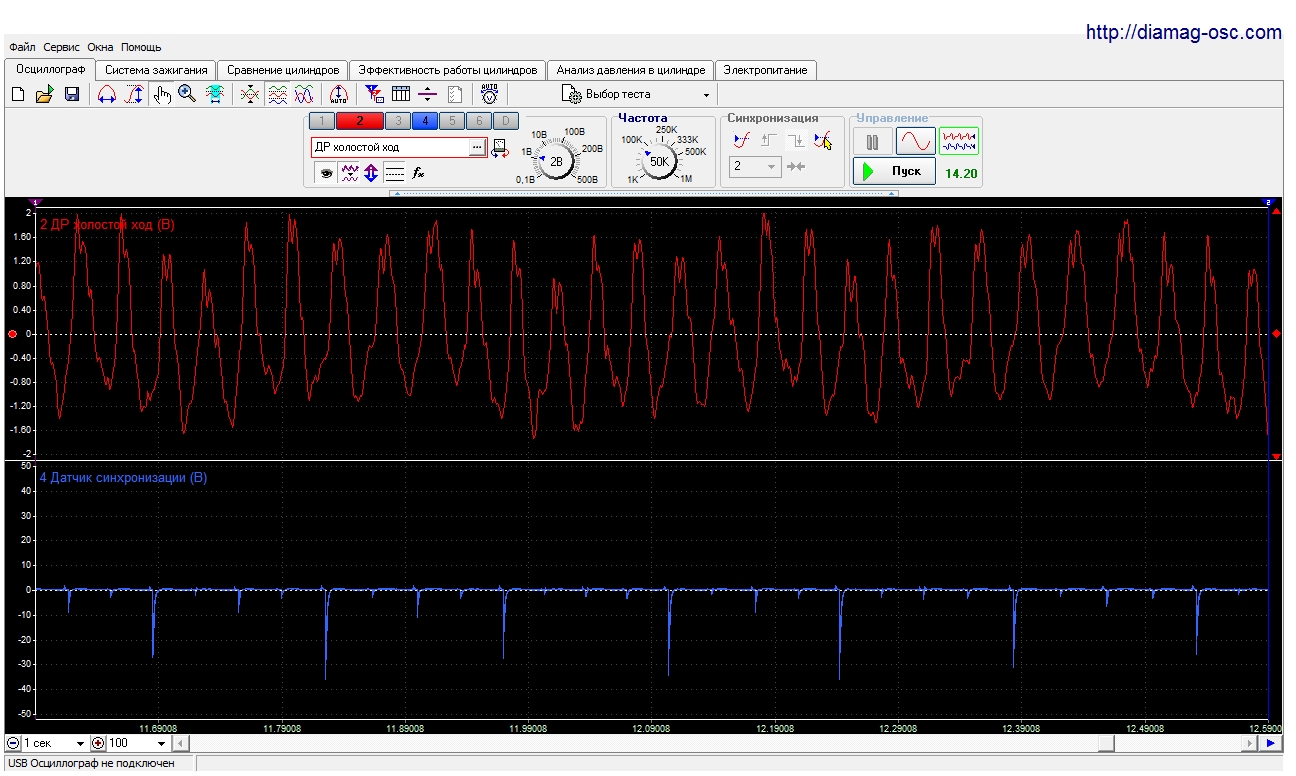Image resolution: width=1296 pixels, height=776 pixels.
Task: Click the New file icon
Action: coord(18,94)
